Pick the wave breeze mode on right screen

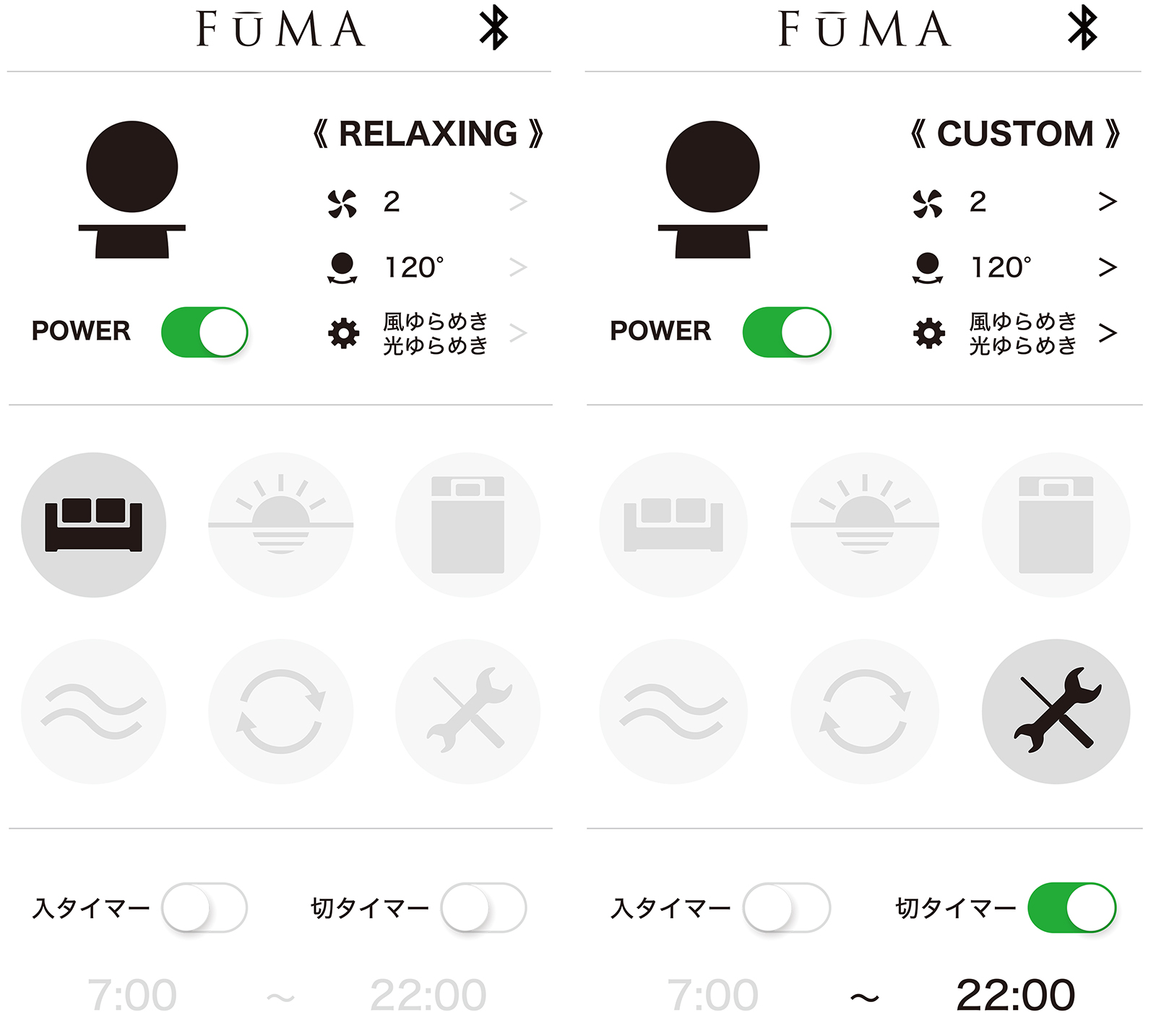coord(673,711)
